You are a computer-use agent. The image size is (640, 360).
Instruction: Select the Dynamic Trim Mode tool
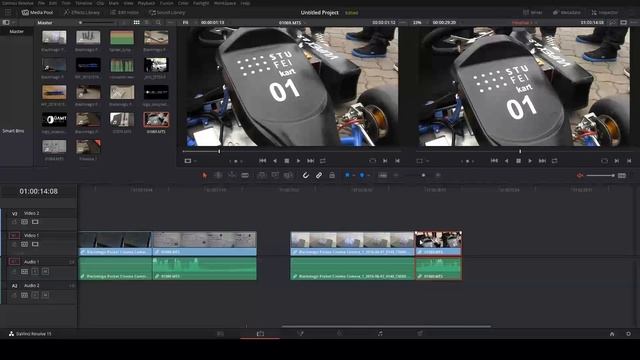point(232,176)
